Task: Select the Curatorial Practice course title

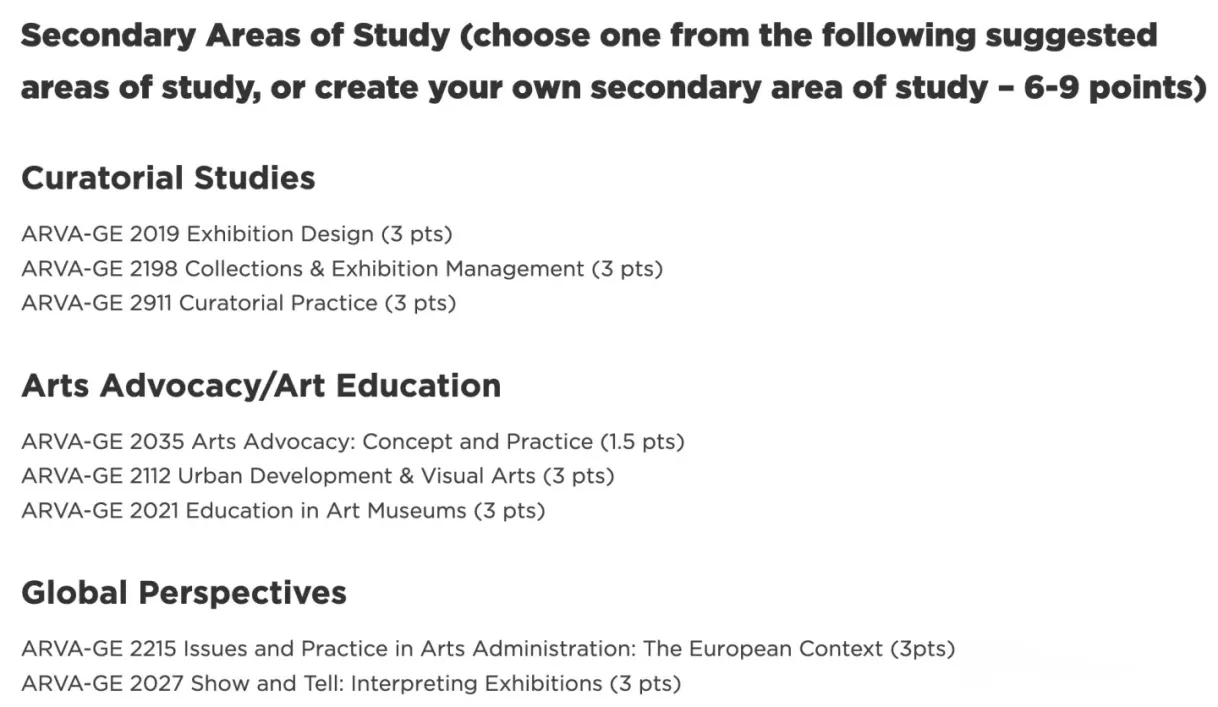Action: point(278,303)
